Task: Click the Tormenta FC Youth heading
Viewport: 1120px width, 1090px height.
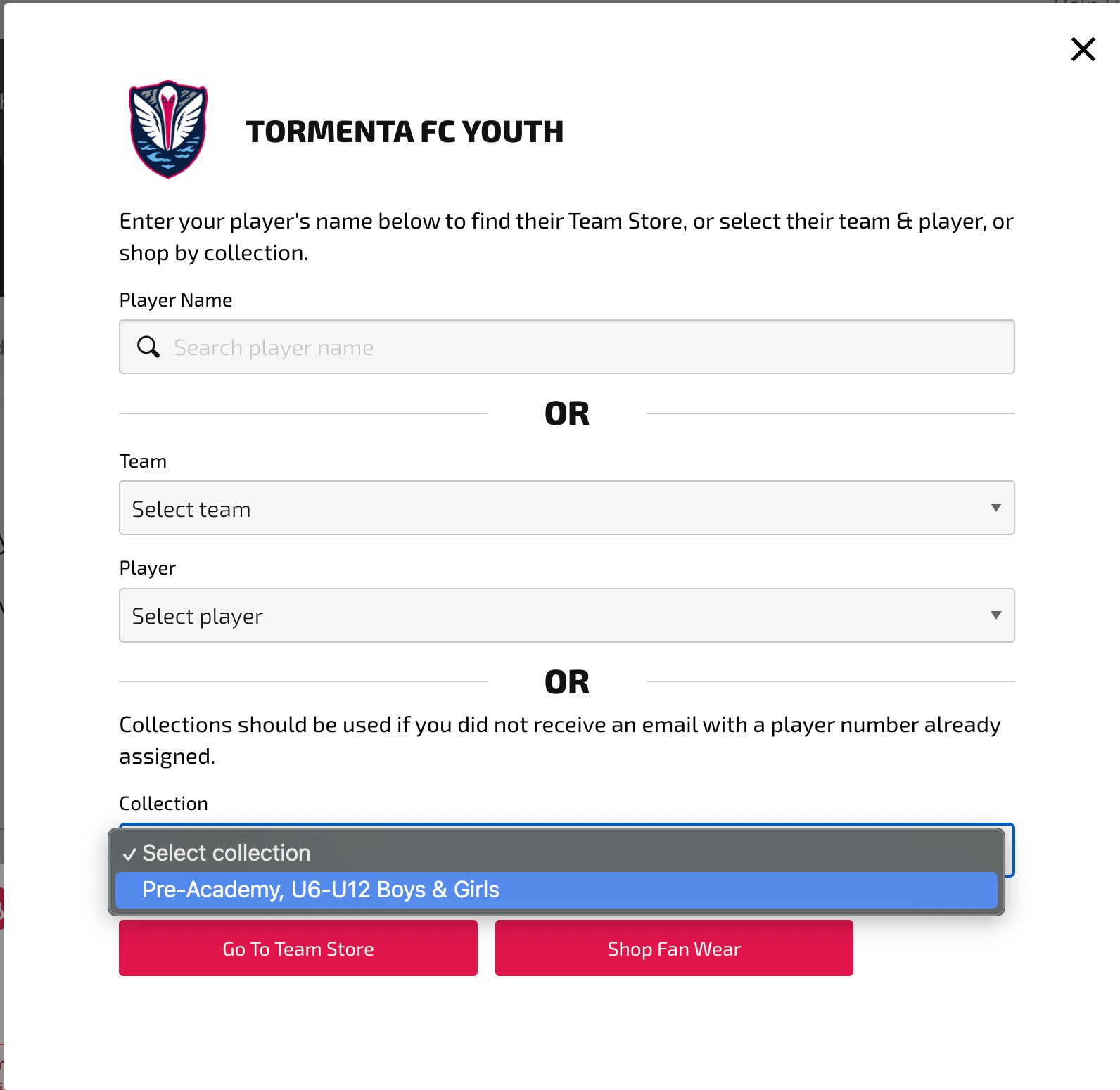Action: [405, 132]
